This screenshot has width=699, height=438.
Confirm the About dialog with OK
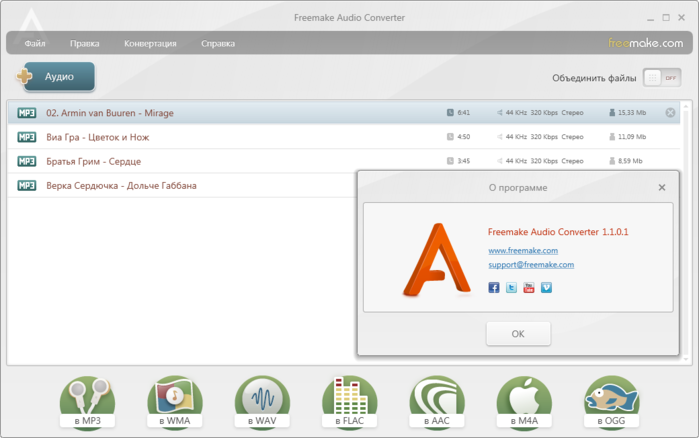pyautogui.click(x=518, y=334)
